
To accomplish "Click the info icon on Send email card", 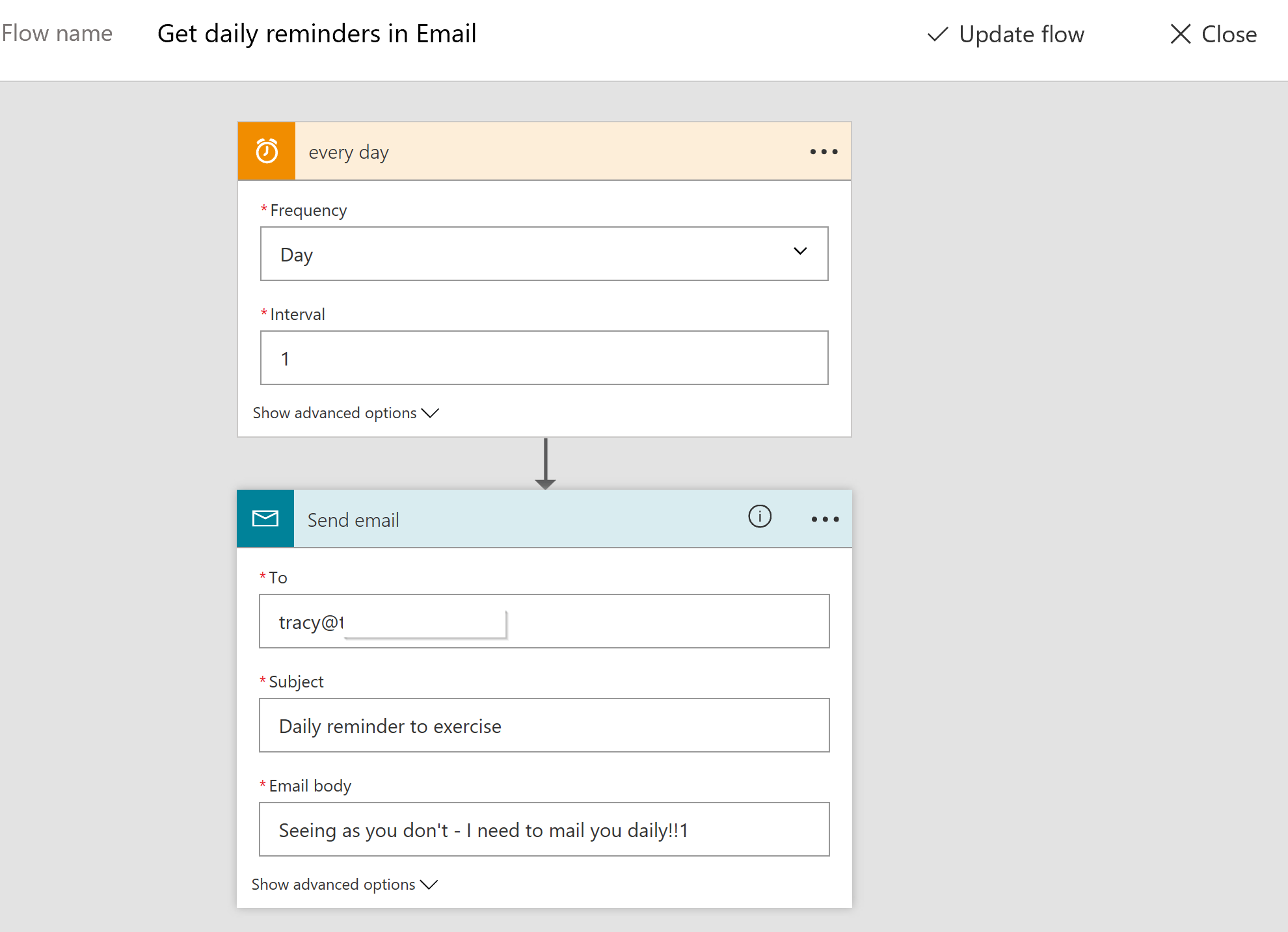I will (x=759, y=517).
